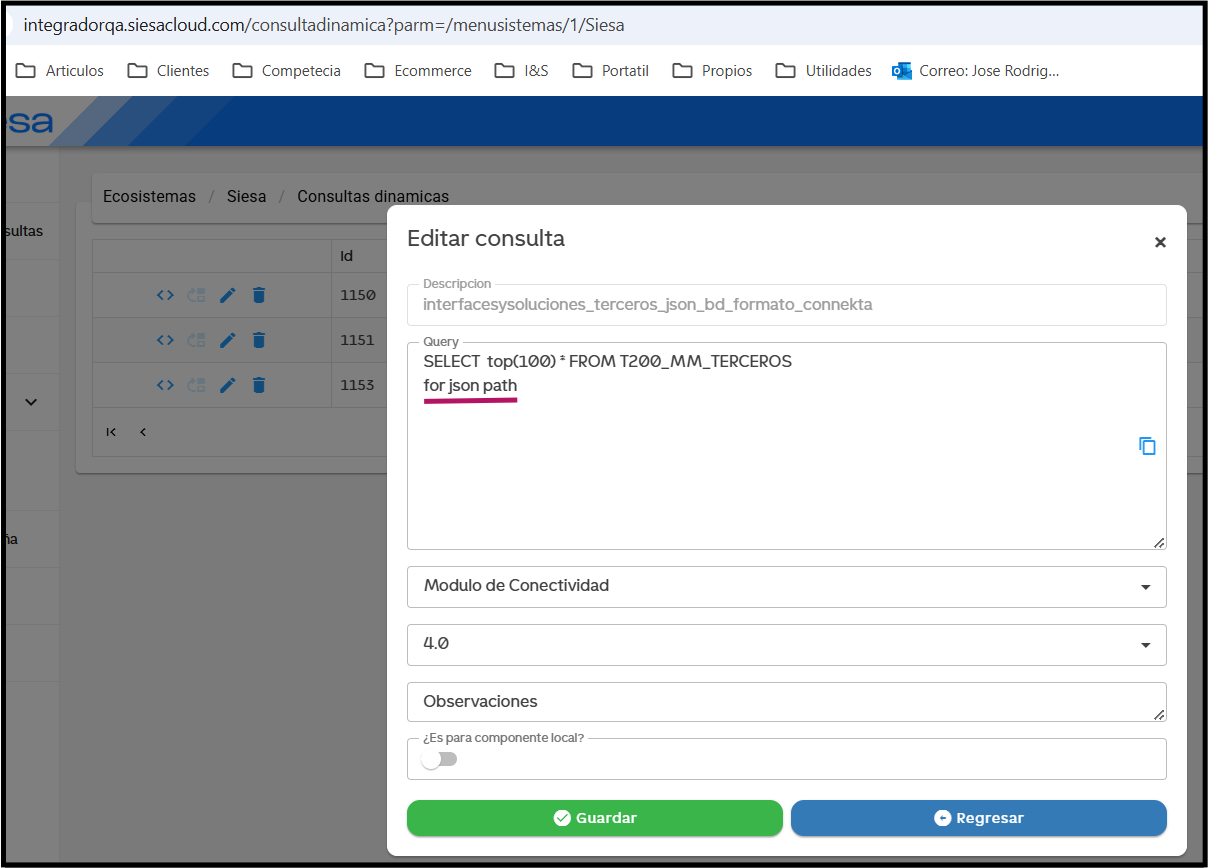Navigate to Ecosistemas via the breadcrumb link
The width and height of the screenshot is (1208, 868).
coord(149,196)
